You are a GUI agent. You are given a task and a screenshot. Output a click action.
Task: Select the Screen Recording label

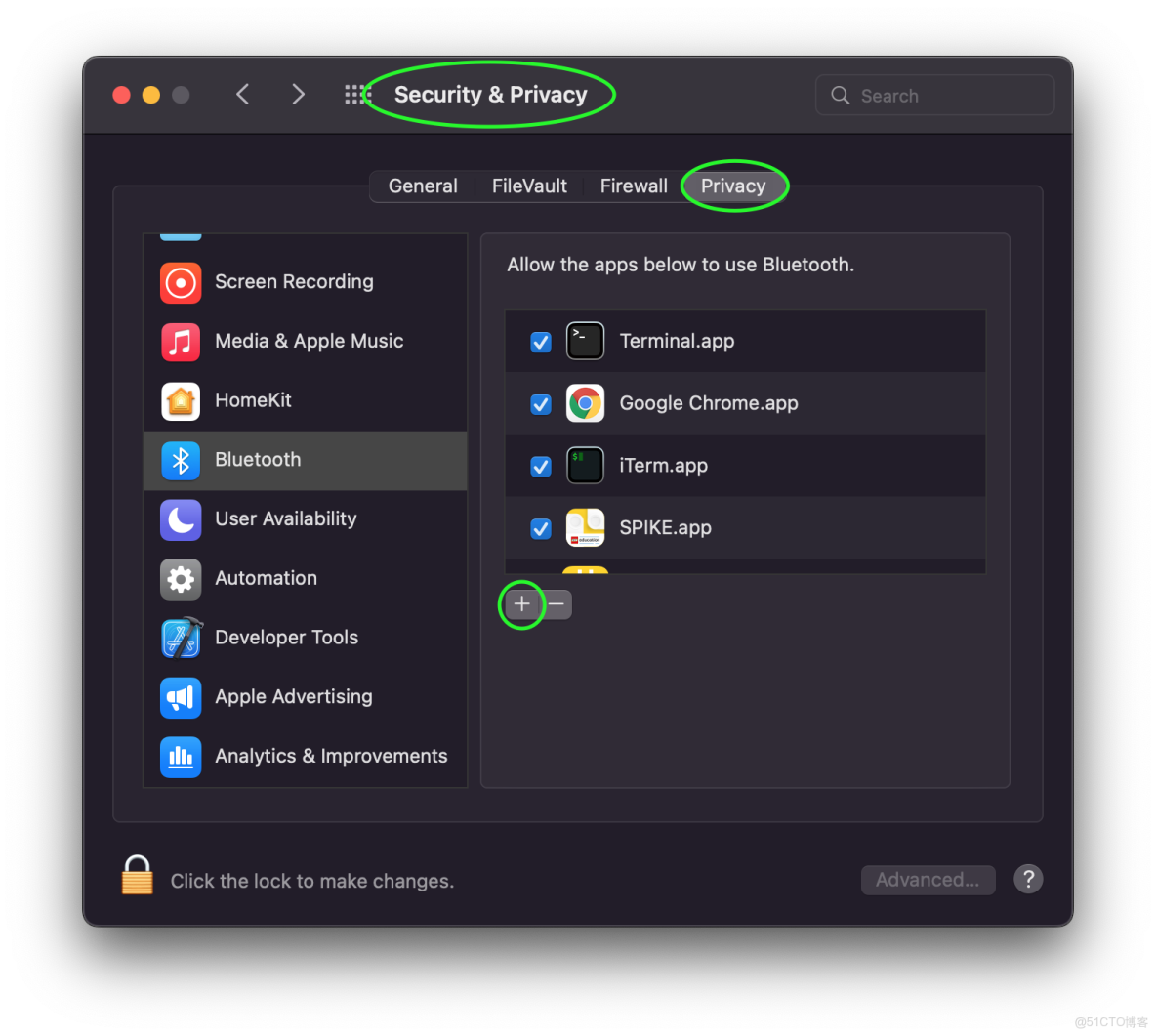click(x=294, y=281)
